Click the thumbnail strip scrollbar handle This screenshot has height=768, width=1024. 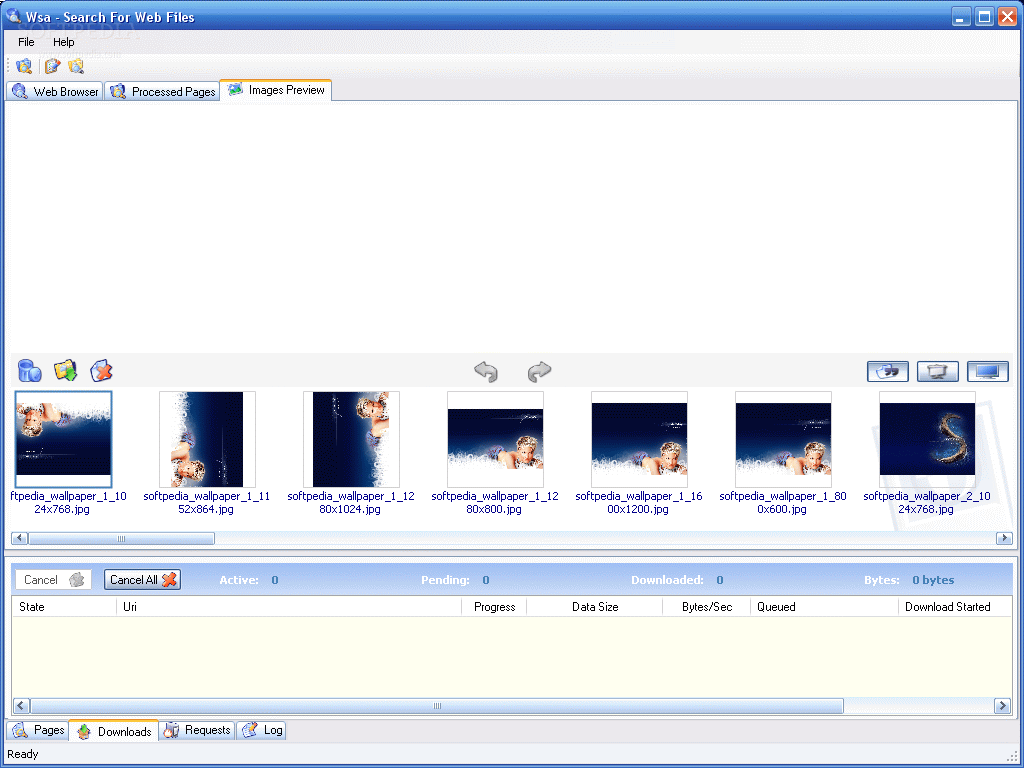(x=121, y=538)
